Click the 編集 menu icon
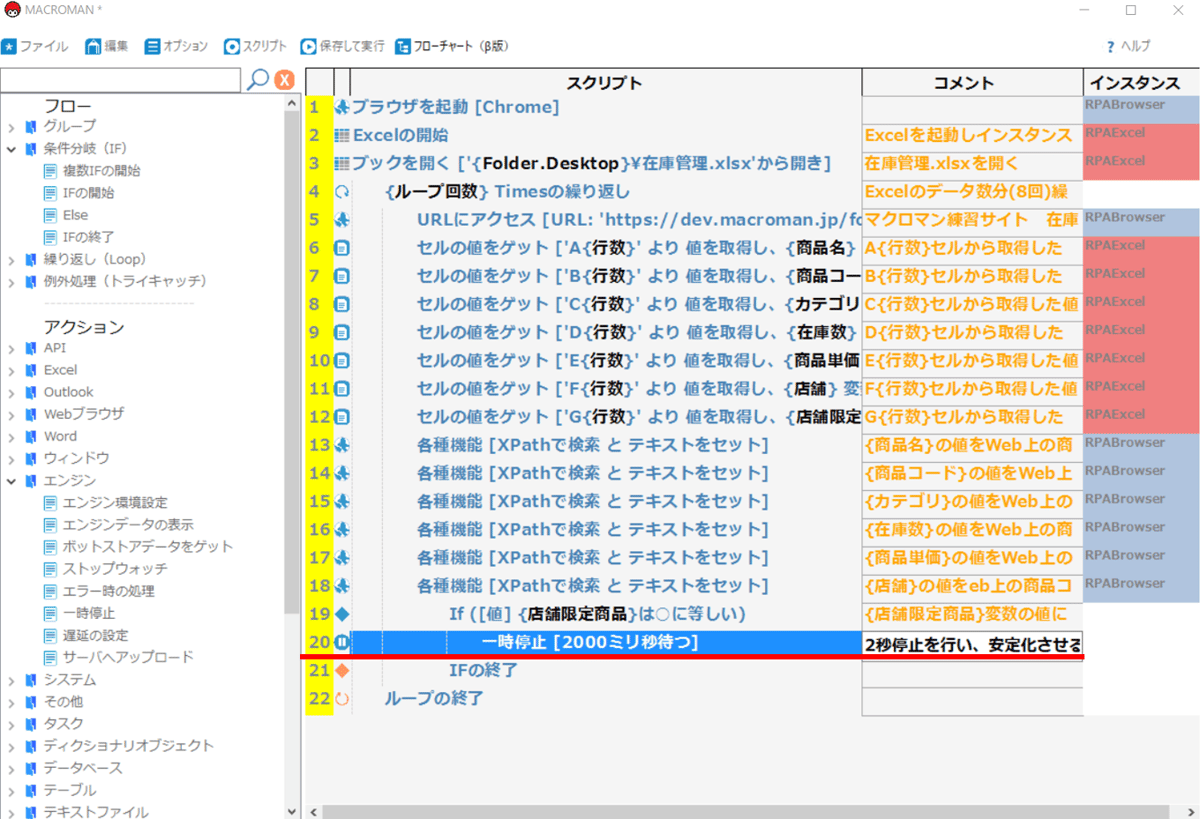The height and width of the screenshot is (819, 1200). coord(93,46)
